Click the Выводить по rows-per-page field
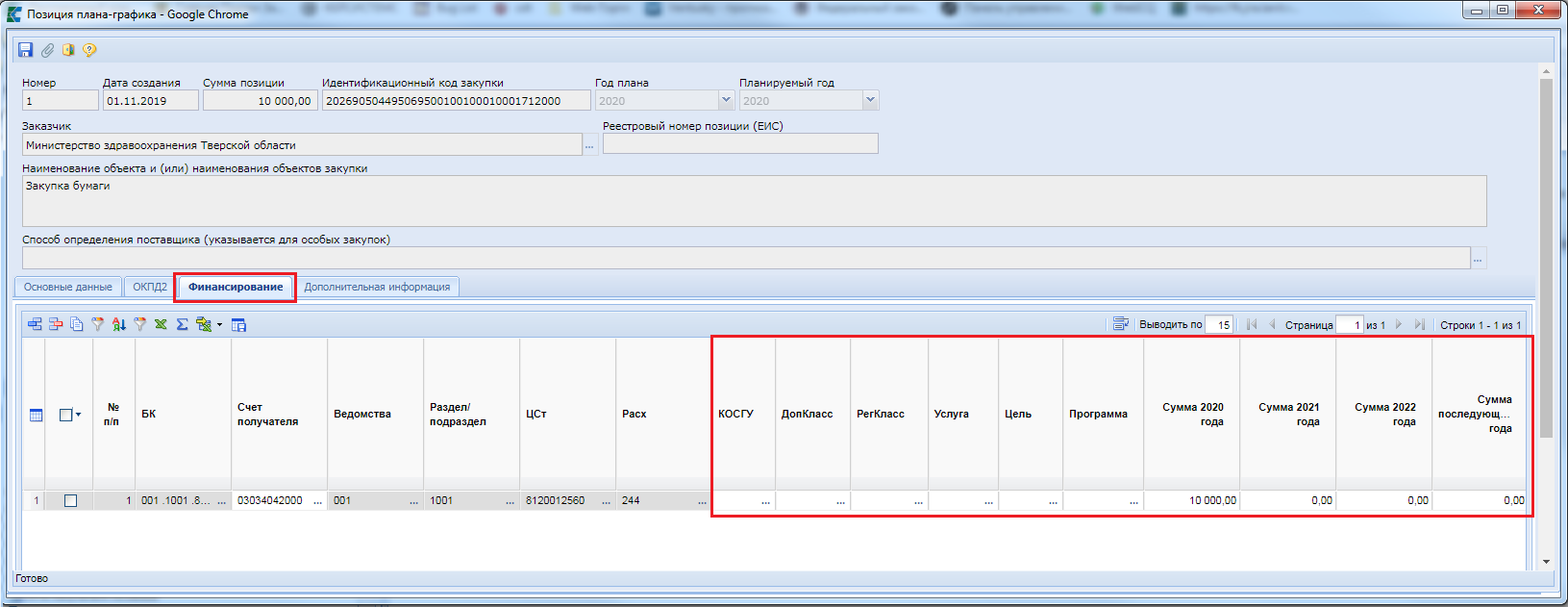Viewport: 1568px width, 607px height. click(1219, 325)
